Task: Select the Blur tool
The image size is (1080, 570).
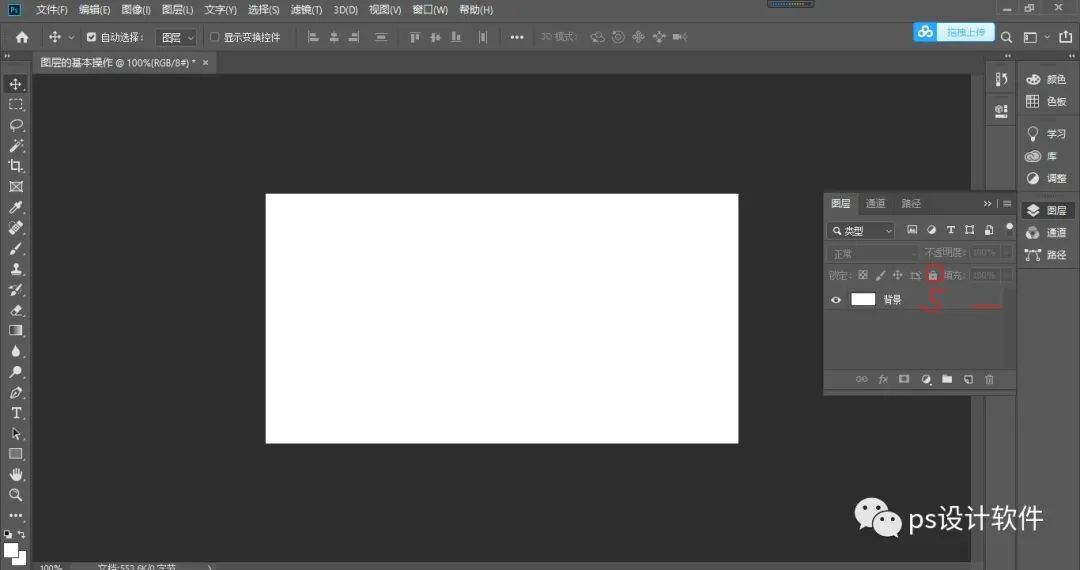Action: click(x=16, y=351)
